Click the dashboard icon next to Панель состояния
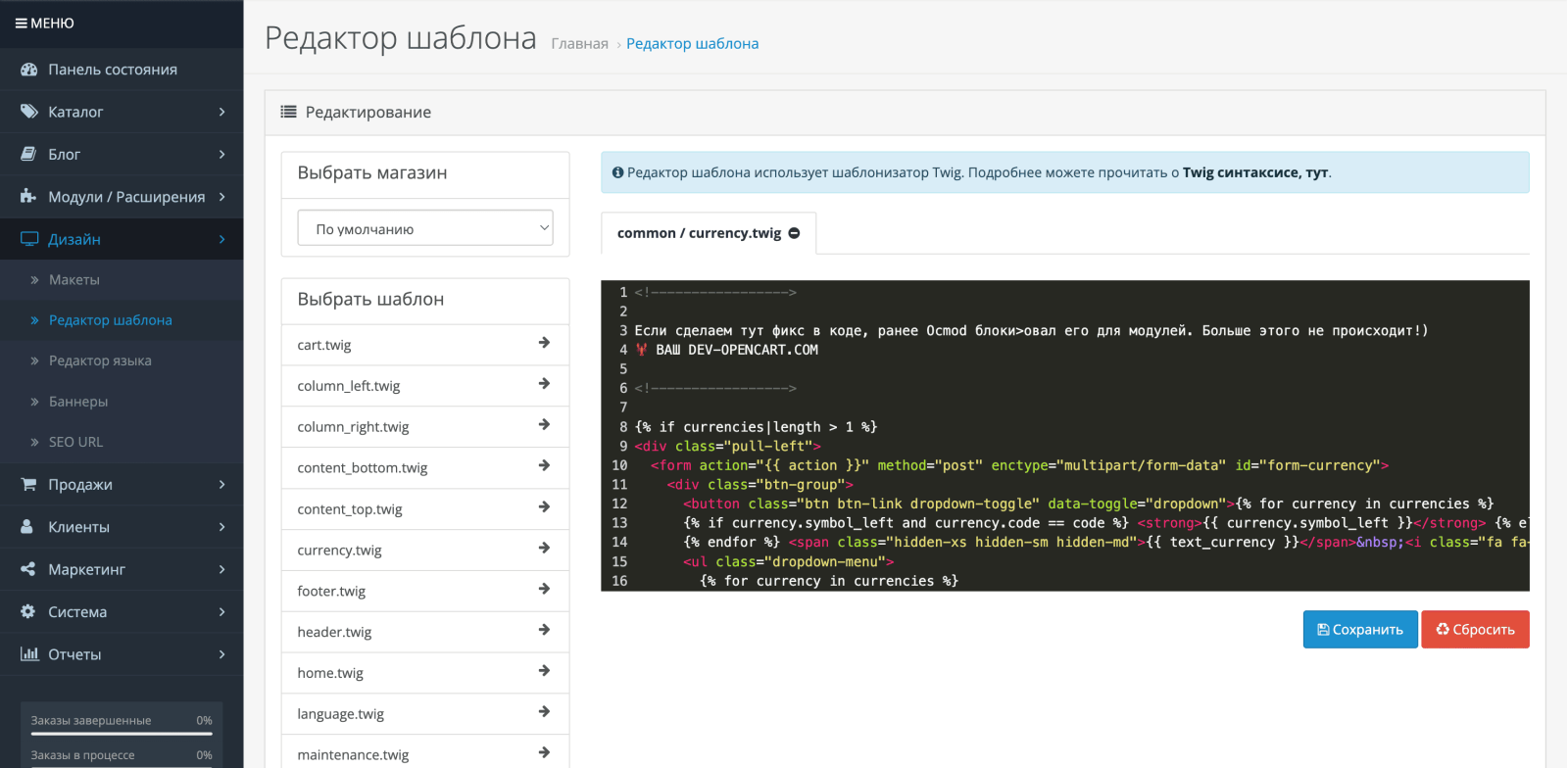1568x768 pixels. coord(28,70)
